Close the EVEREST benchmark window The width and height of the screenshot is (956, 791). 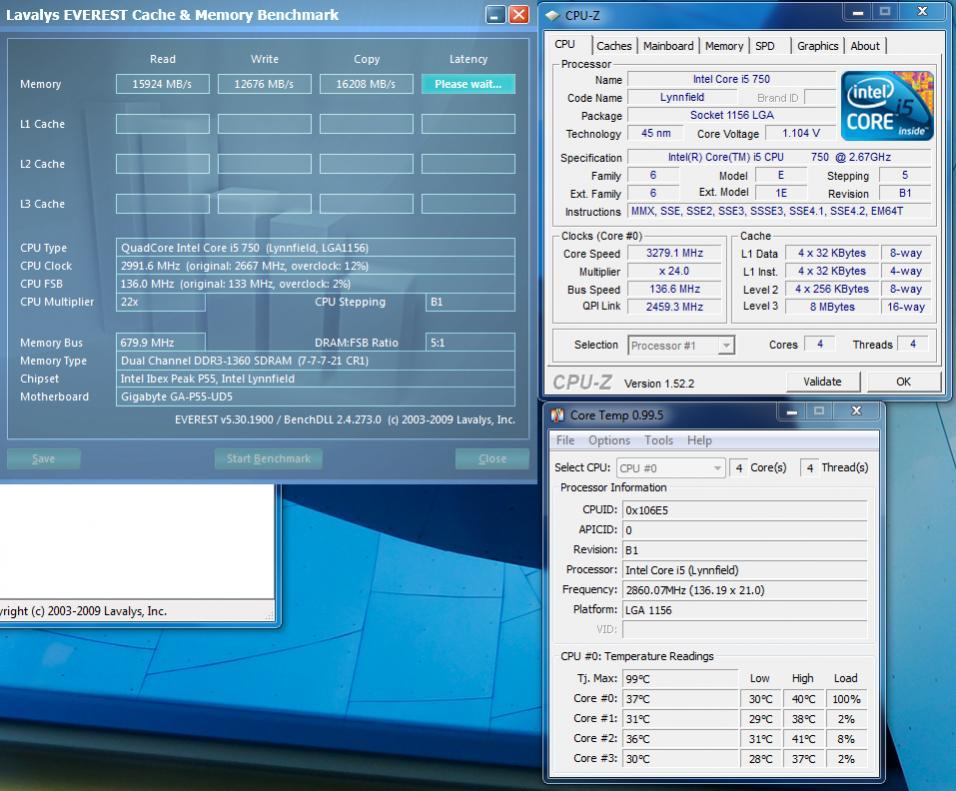[519, 14]
